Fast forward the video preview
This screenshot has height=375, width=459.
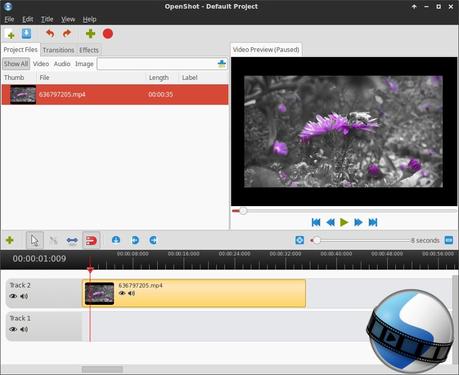pos(358,222)
